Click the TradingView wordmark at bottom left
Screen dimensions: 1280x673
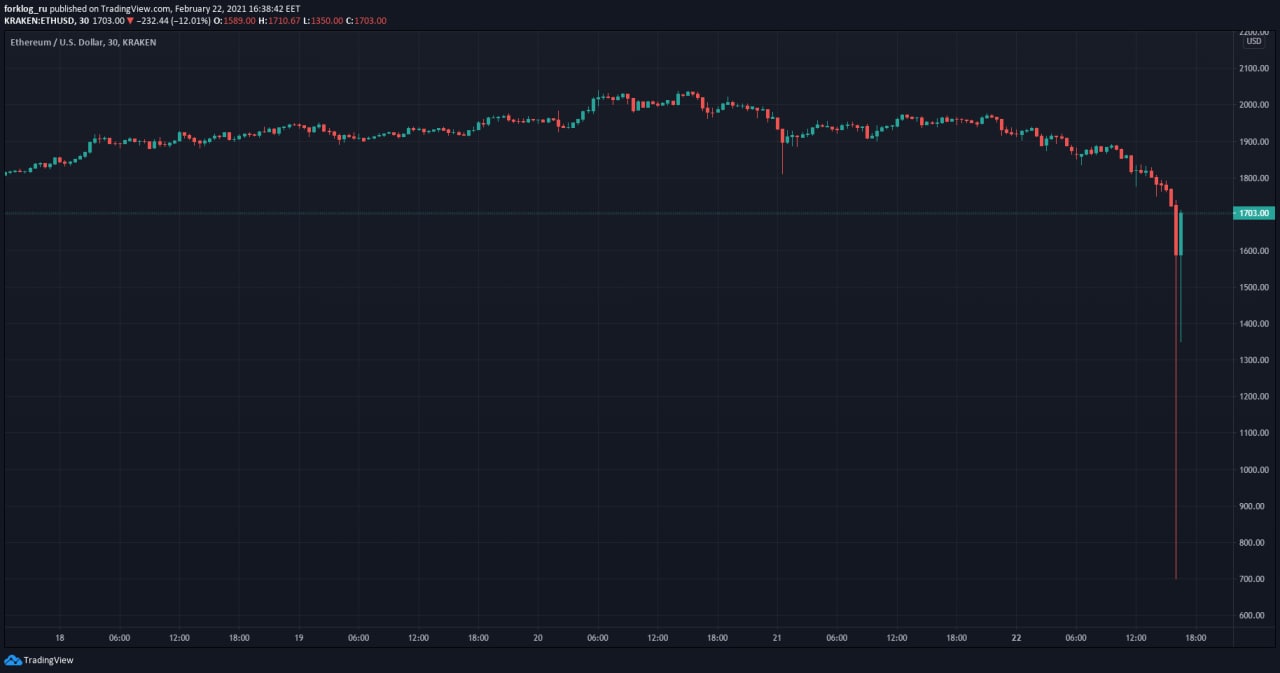coord(48,660)
